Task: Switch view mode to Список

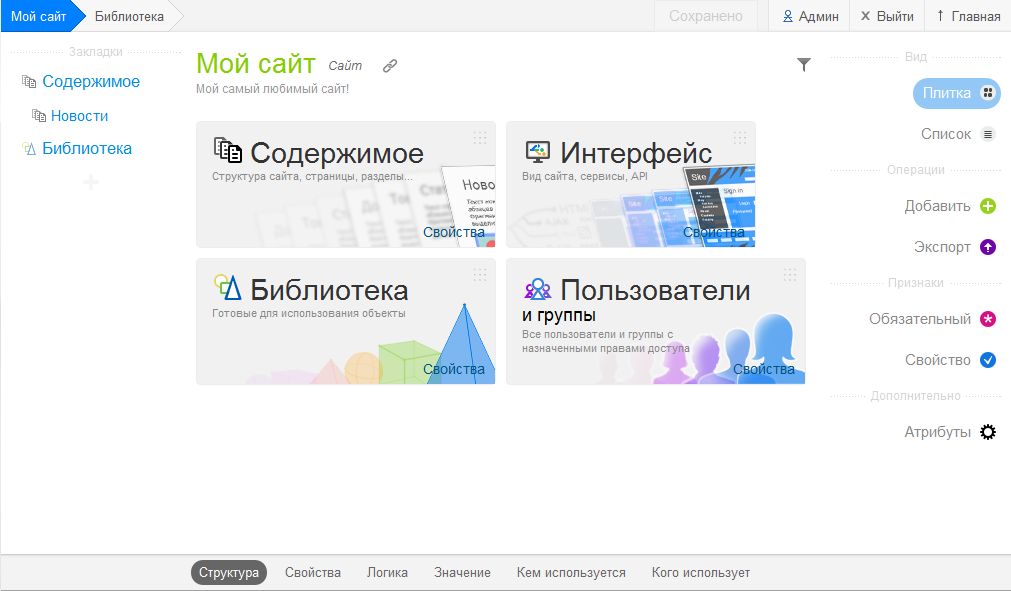Action: 958,133
